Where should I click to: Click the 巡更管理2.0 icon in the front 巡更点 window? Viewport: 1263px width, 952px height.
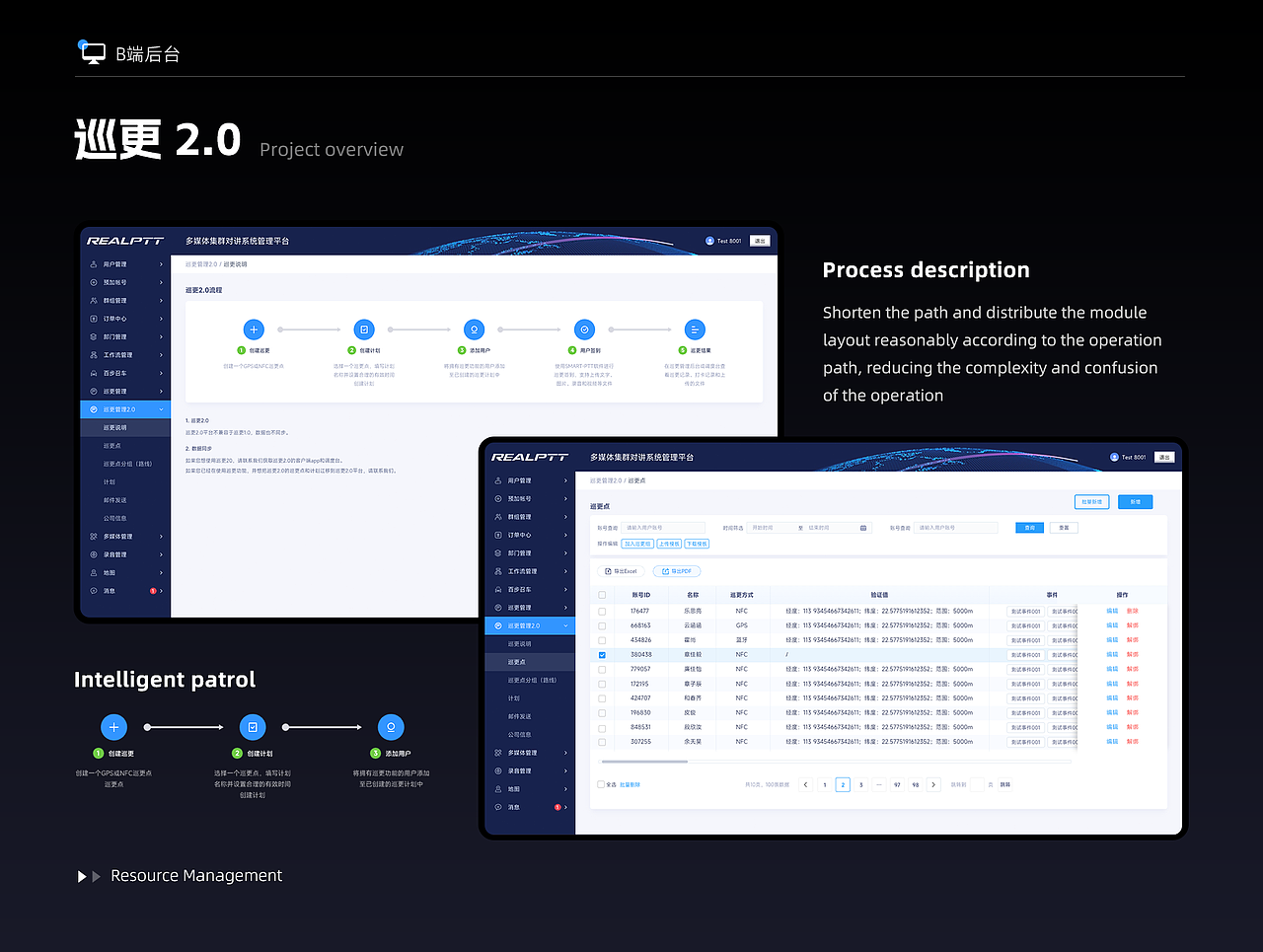[498, 625]
